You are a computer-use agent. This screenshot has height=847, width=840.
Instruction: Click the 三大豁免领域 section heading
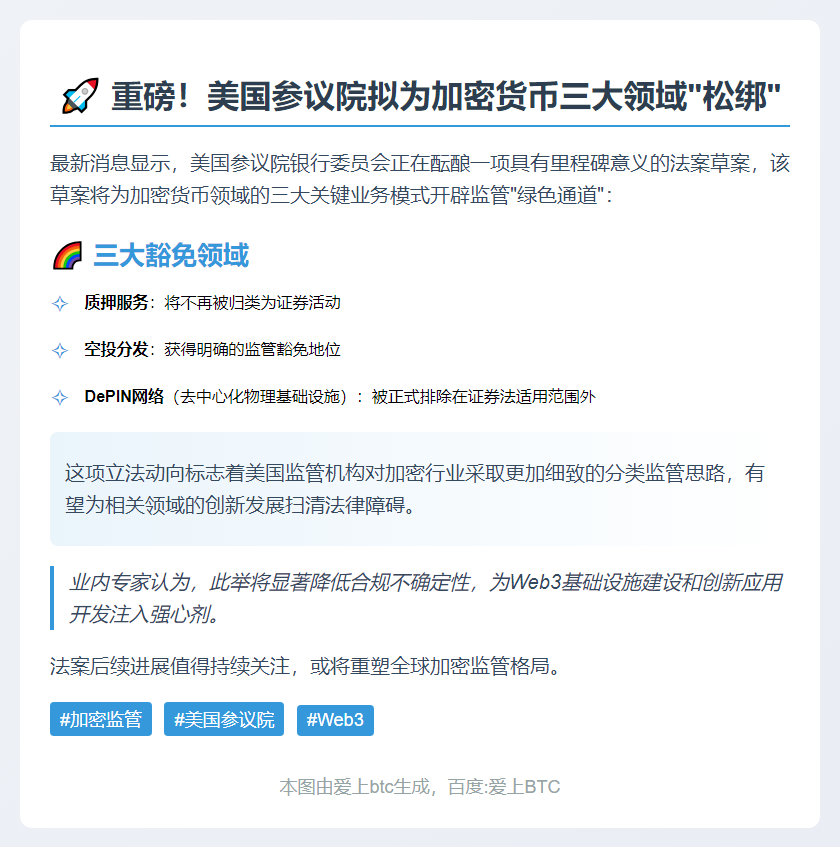171,255
